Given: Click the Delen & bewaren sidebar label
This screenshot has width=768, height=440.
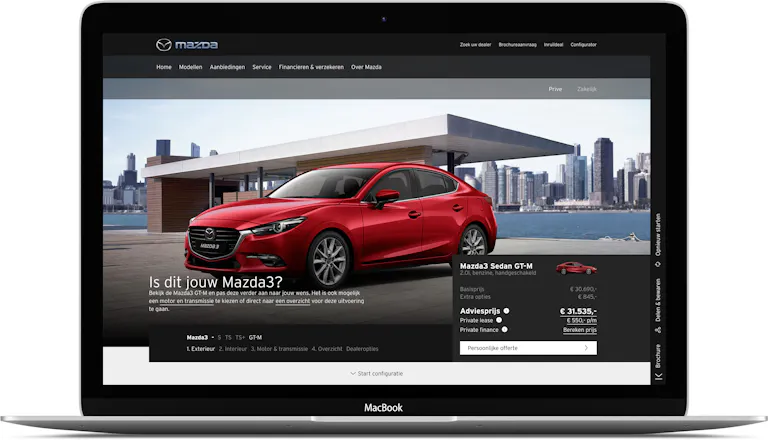Looking at the screenshot, I should (658, 300).
